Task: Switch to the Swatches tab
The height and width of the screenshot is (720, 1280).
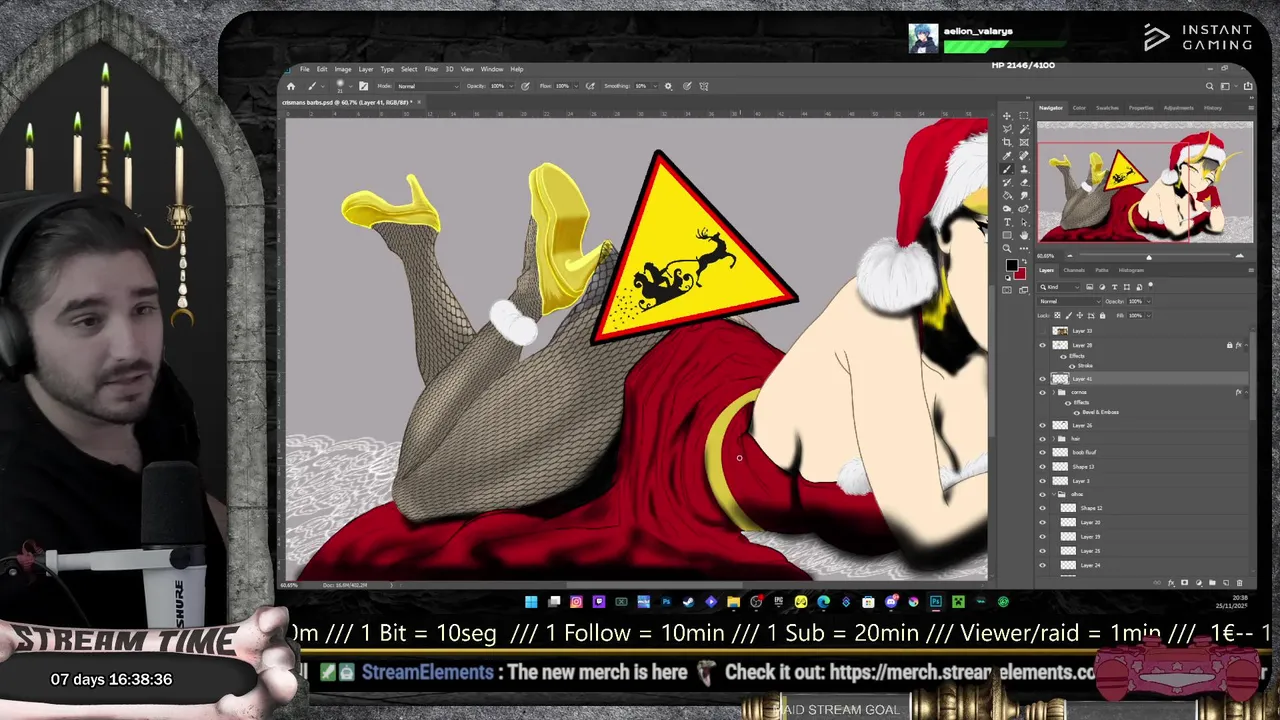Action: [x=1107, y=108]
